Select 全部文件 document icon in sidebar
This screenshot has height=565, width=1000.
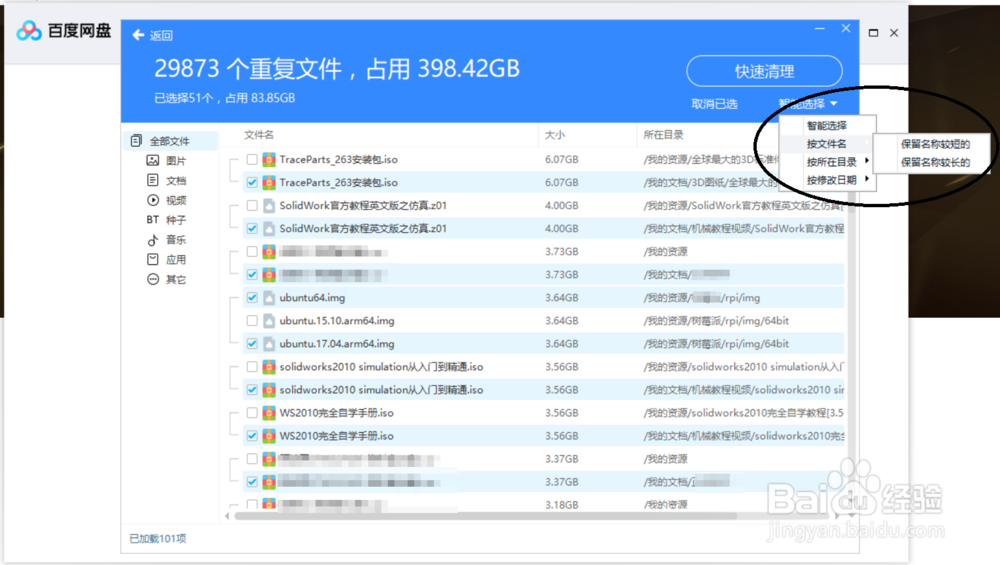tap(136, 141)
